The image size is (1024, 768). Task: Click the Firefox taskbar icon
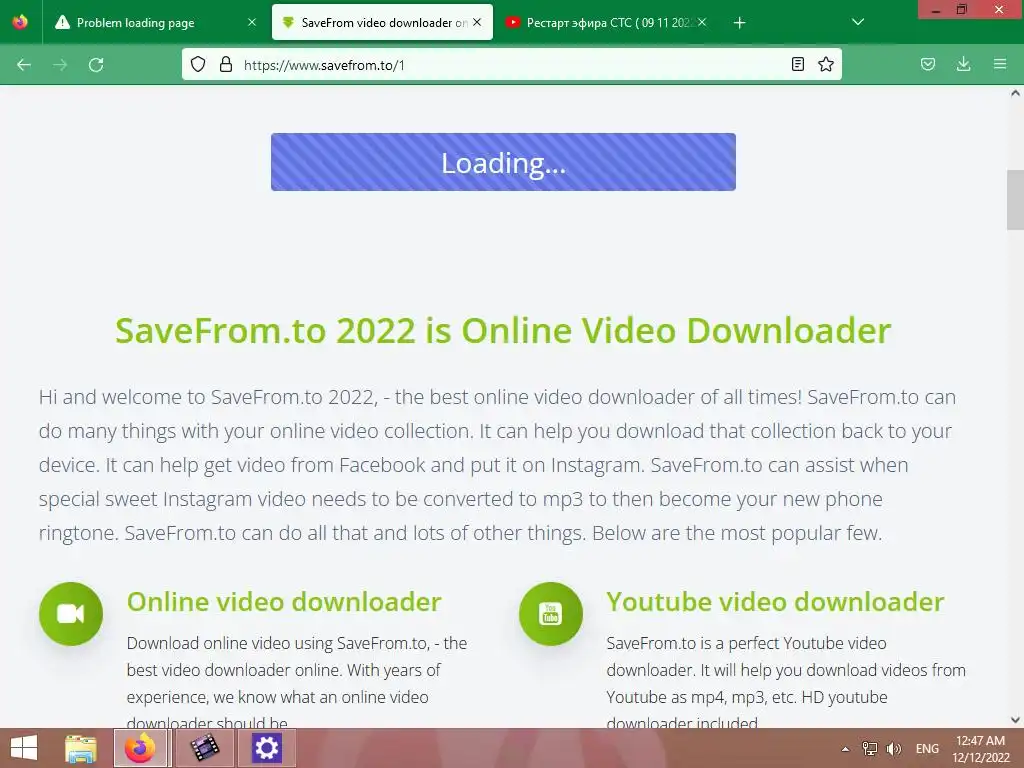pos(140,748)
